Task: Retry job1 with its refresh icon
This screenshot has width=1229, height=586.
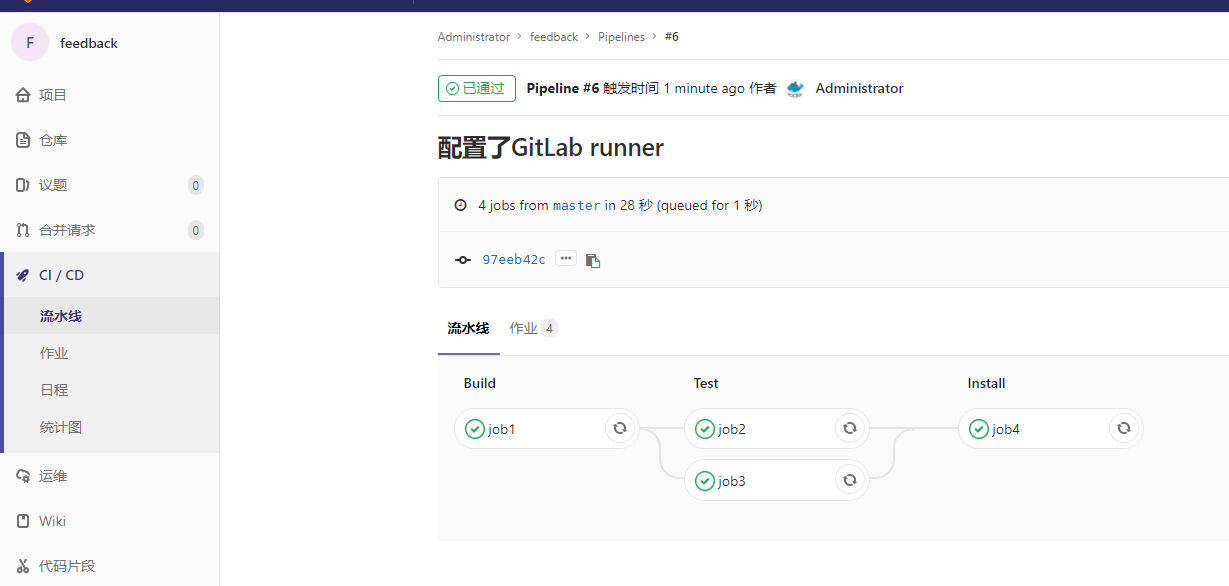Action: click(620, 428)
